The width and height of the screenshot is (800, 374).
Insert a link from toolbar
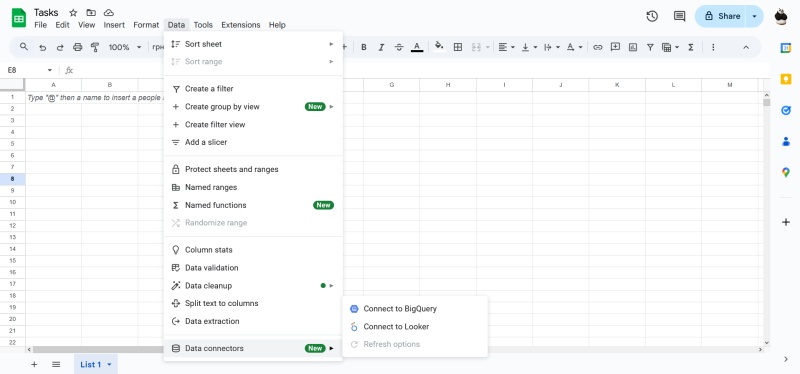597,47
